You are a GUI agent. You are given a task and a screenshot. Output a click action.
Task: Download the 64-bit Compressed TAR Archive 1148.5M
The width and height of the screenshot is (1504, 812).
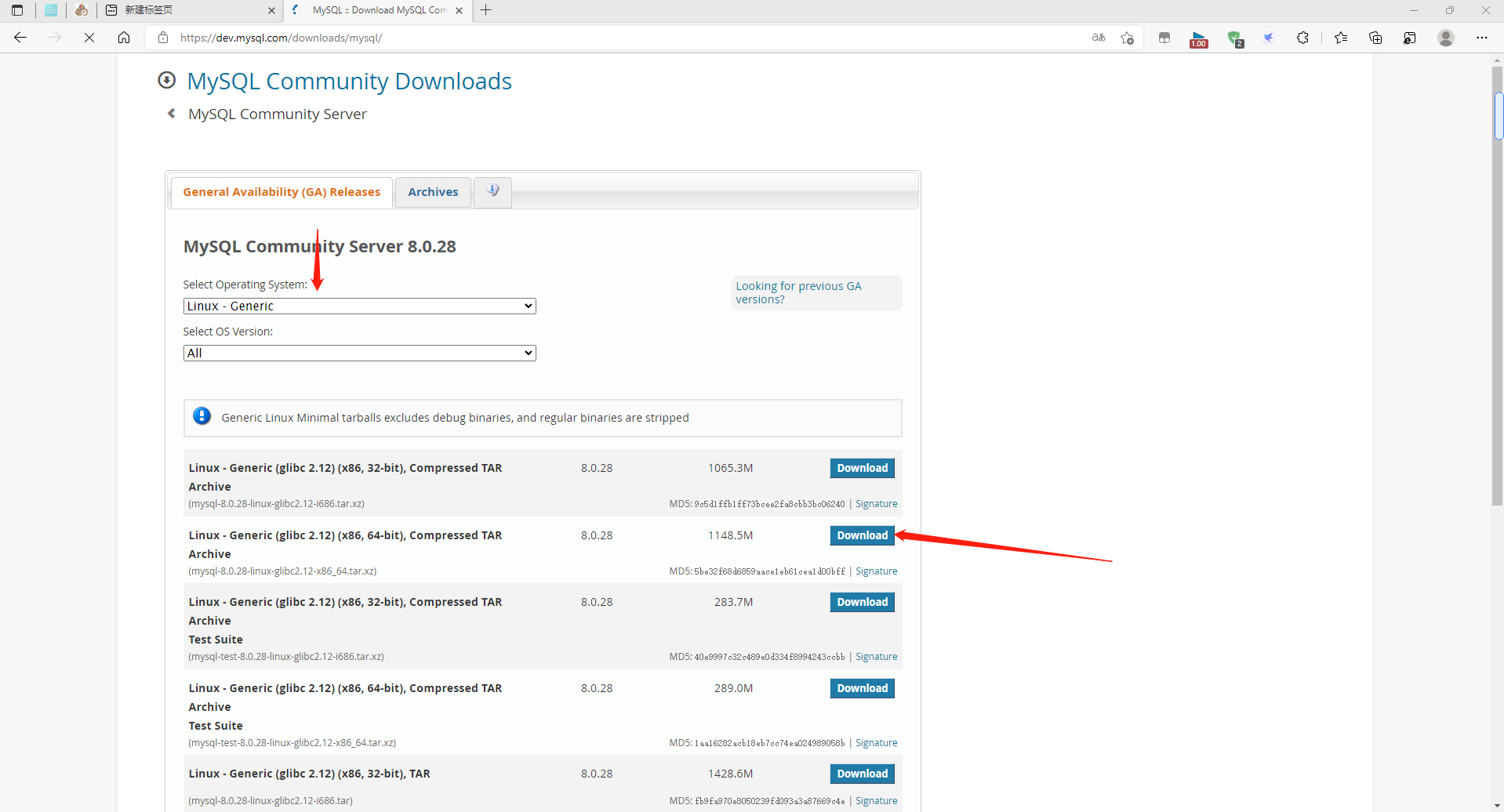(862, 535)
